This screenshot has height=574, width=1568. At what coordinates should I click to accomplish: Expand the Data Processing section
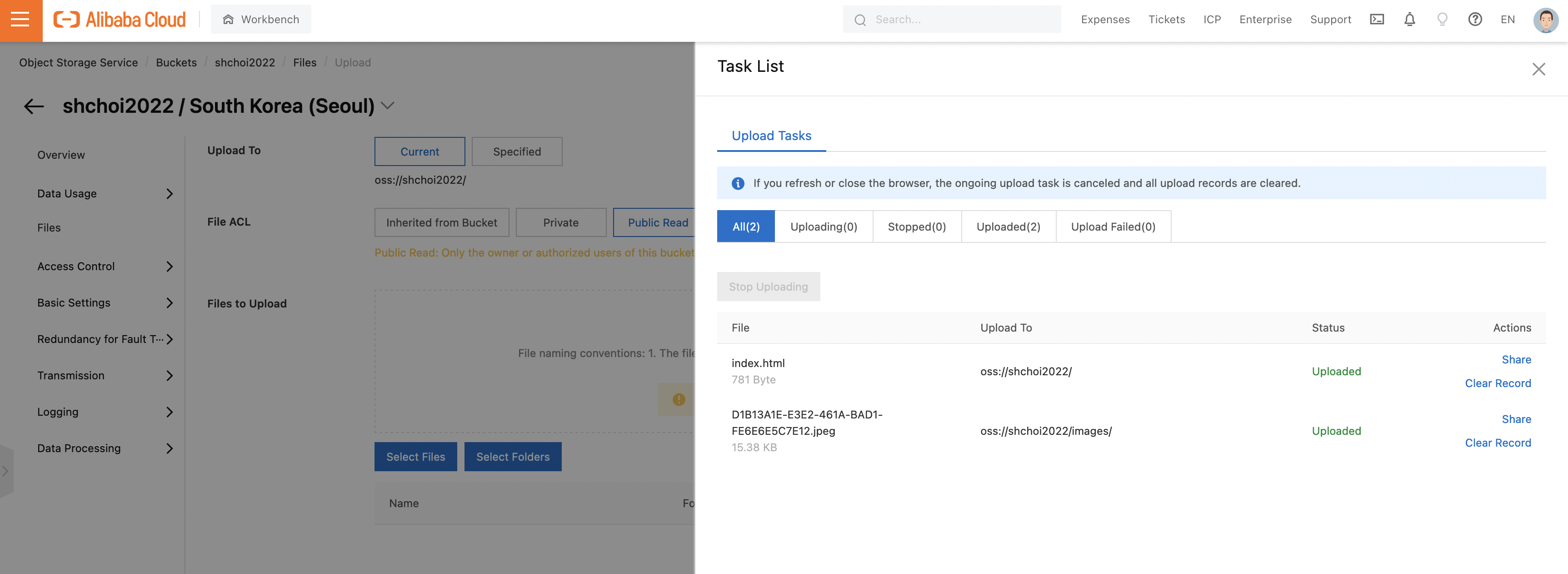pyautogui.click(x=105, y=448)
